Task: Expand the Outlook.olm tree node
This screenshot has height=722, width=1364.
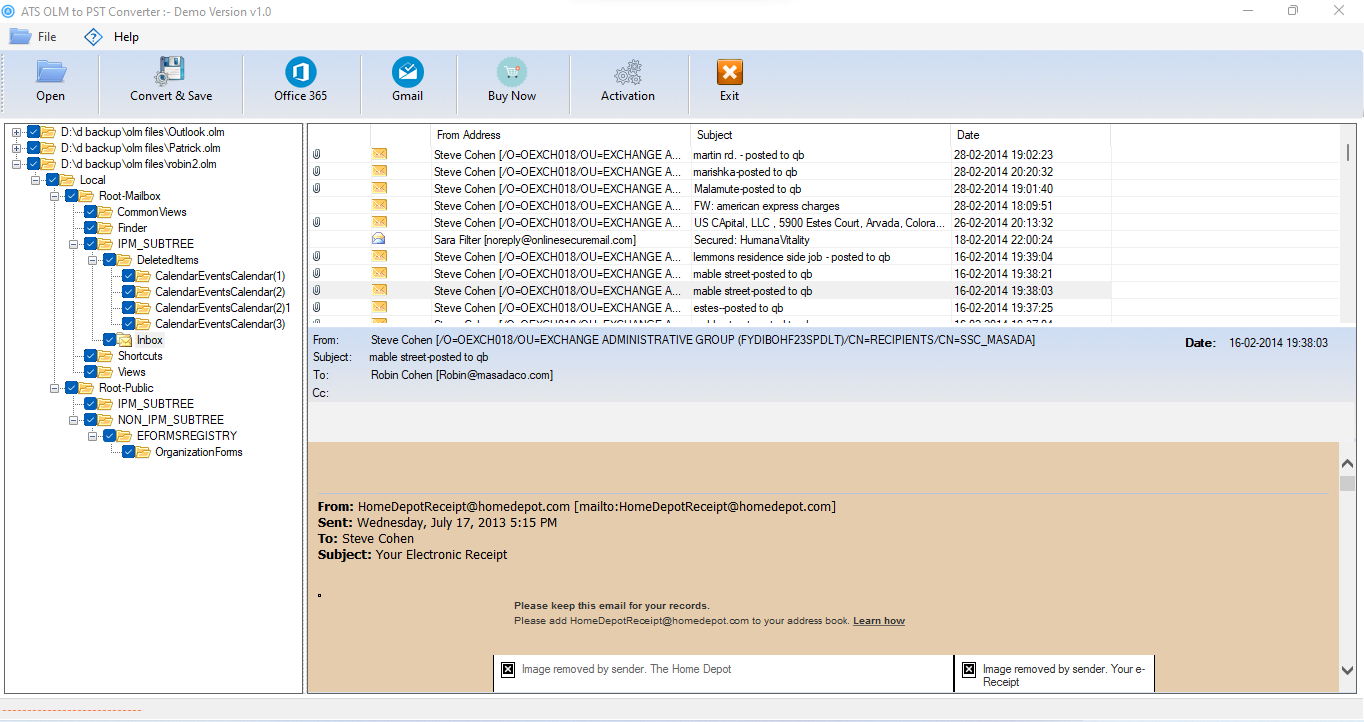Action: 16,132
